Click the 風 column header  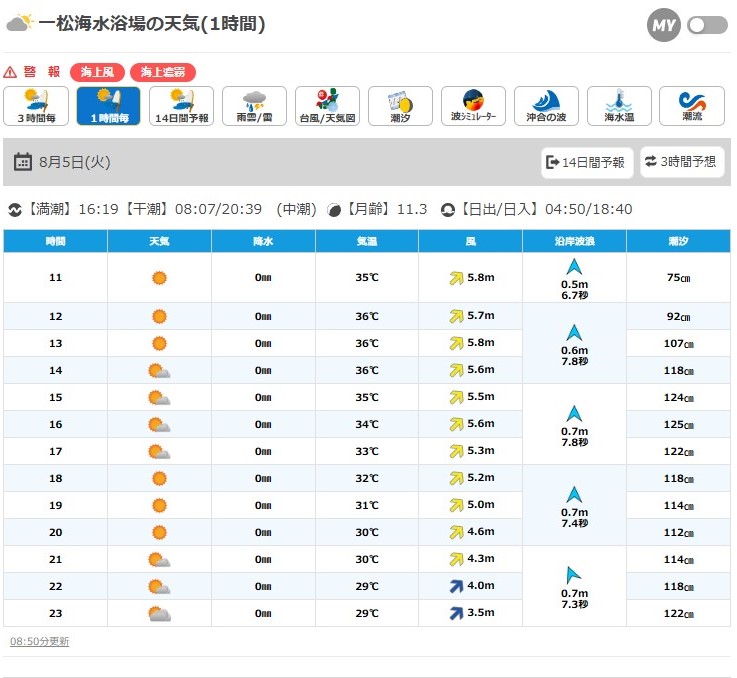pos(470,241)
